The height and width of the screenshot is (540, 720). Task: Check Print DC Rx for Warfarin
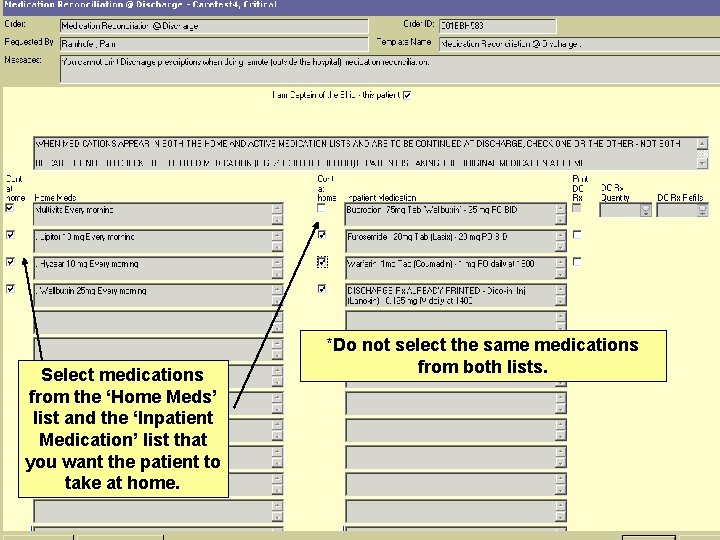click(577, 262)
